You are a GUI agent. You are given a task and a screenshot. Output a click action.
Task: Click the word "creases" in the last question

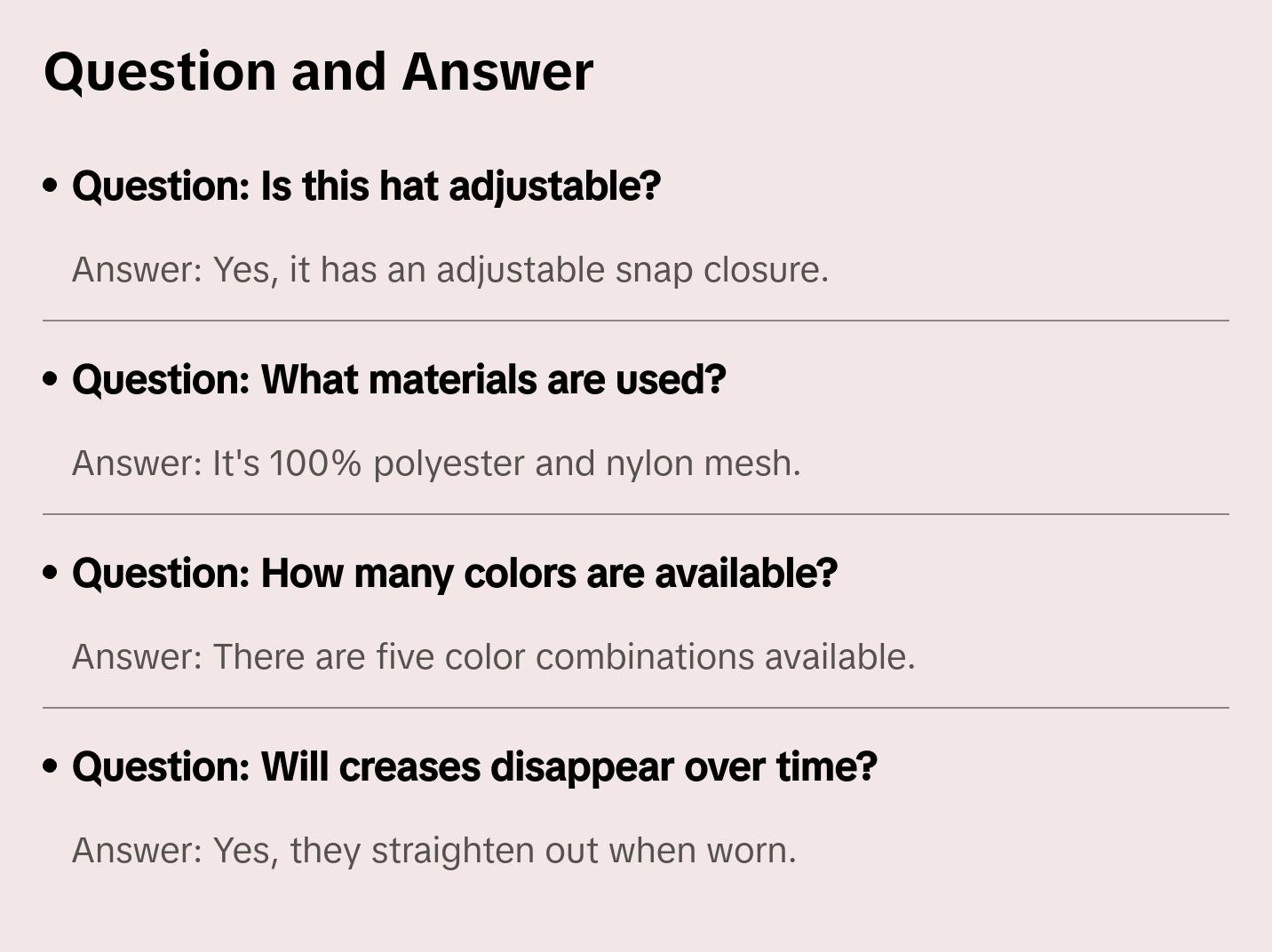[409, 767]
